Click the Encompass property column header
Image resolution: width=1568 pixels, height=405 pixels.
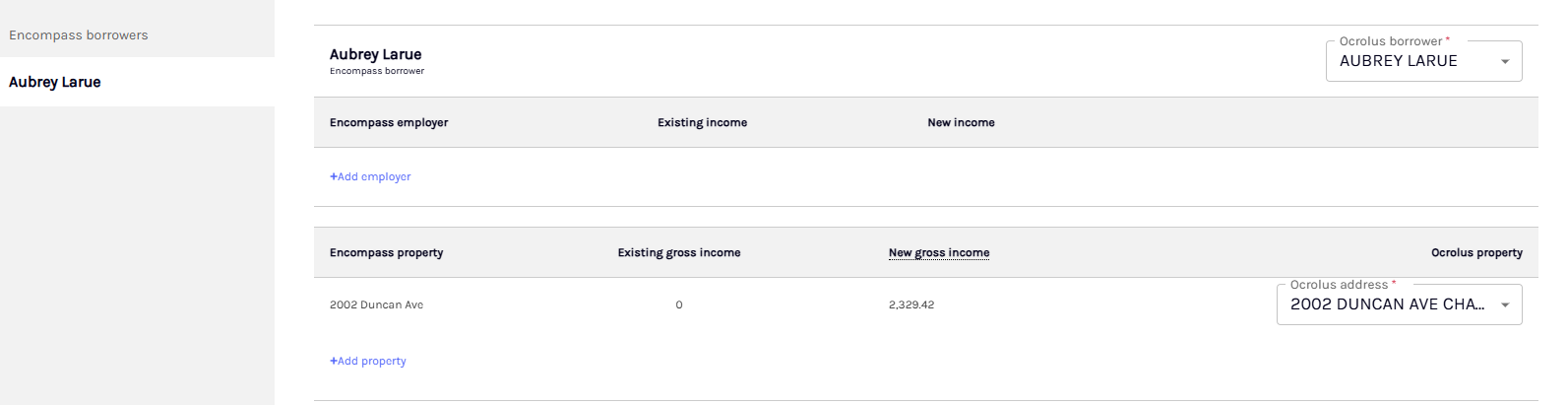(x=387, y=252)
